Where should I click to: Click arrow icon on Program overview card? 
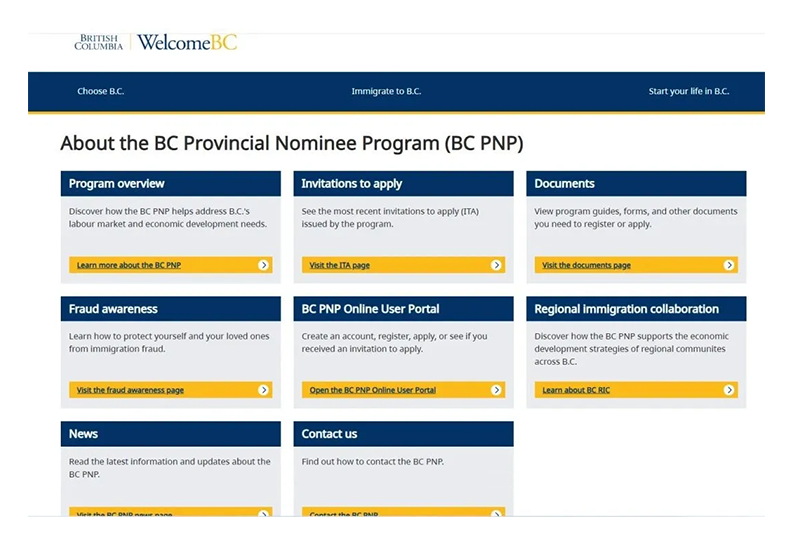pos(264,265)
